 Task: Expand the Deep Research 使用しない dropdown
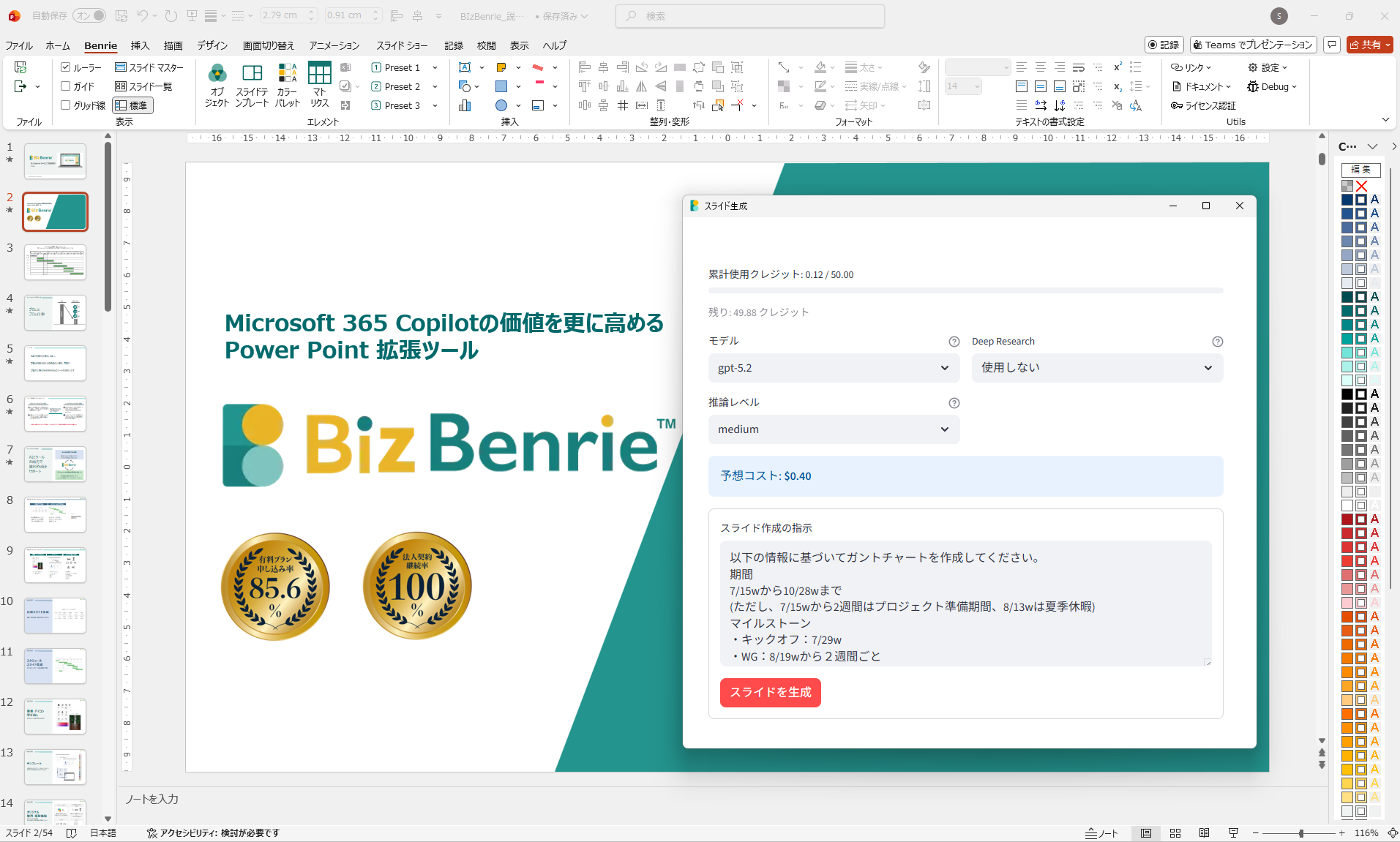pos(1096,368)
